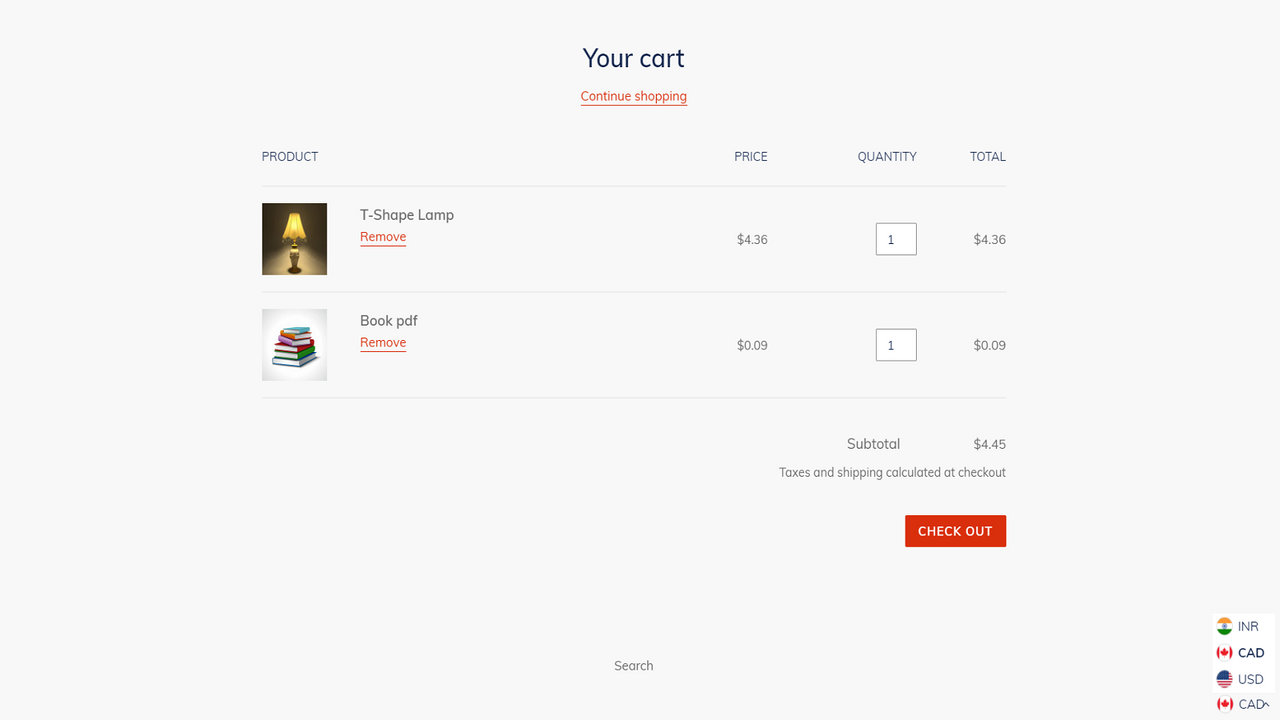Click the US flag icon beside USD
1280x720 pixels.
coord(1225,678)
